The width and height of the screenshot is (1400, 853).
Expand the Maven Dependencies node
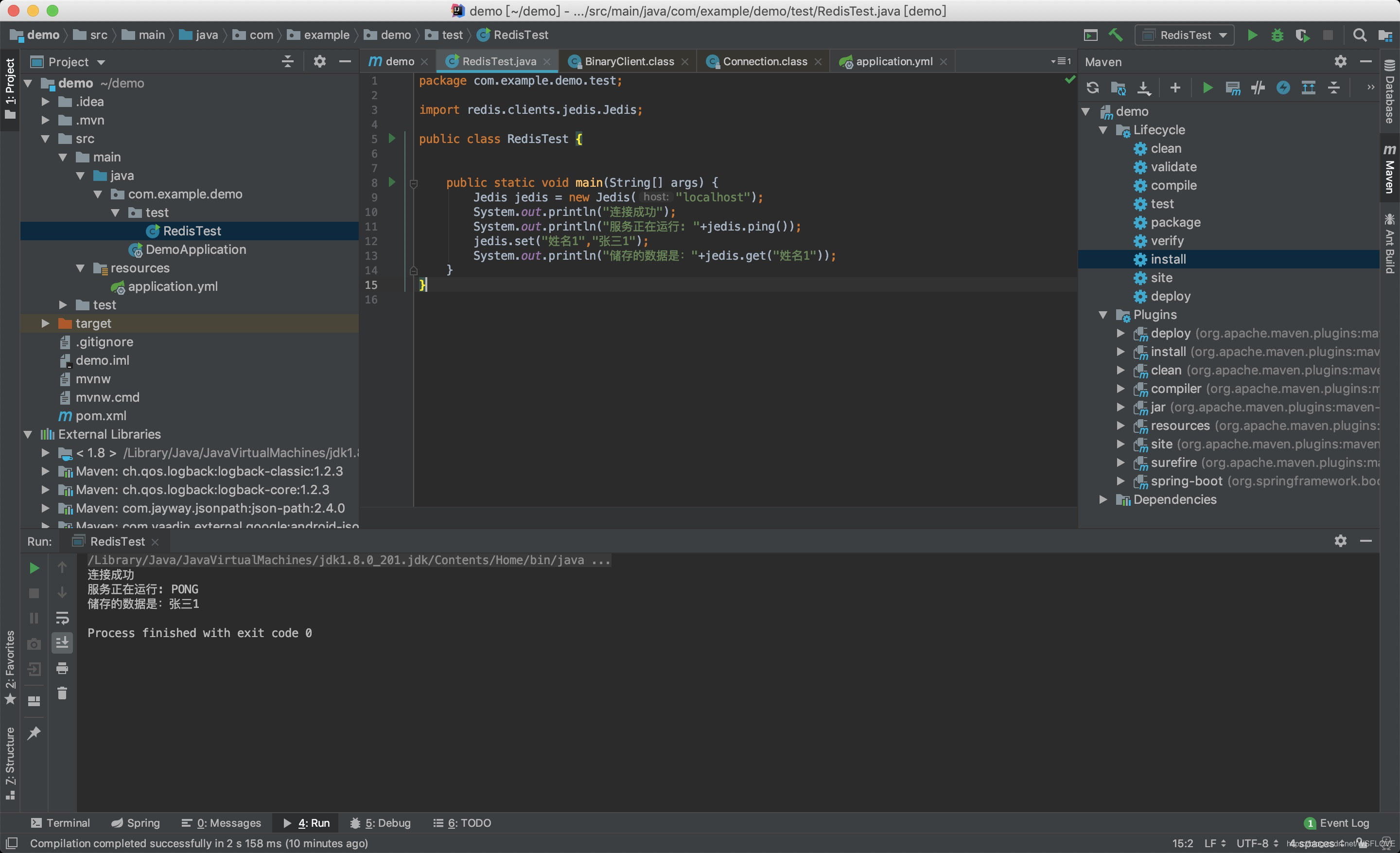click(1103, 499)
